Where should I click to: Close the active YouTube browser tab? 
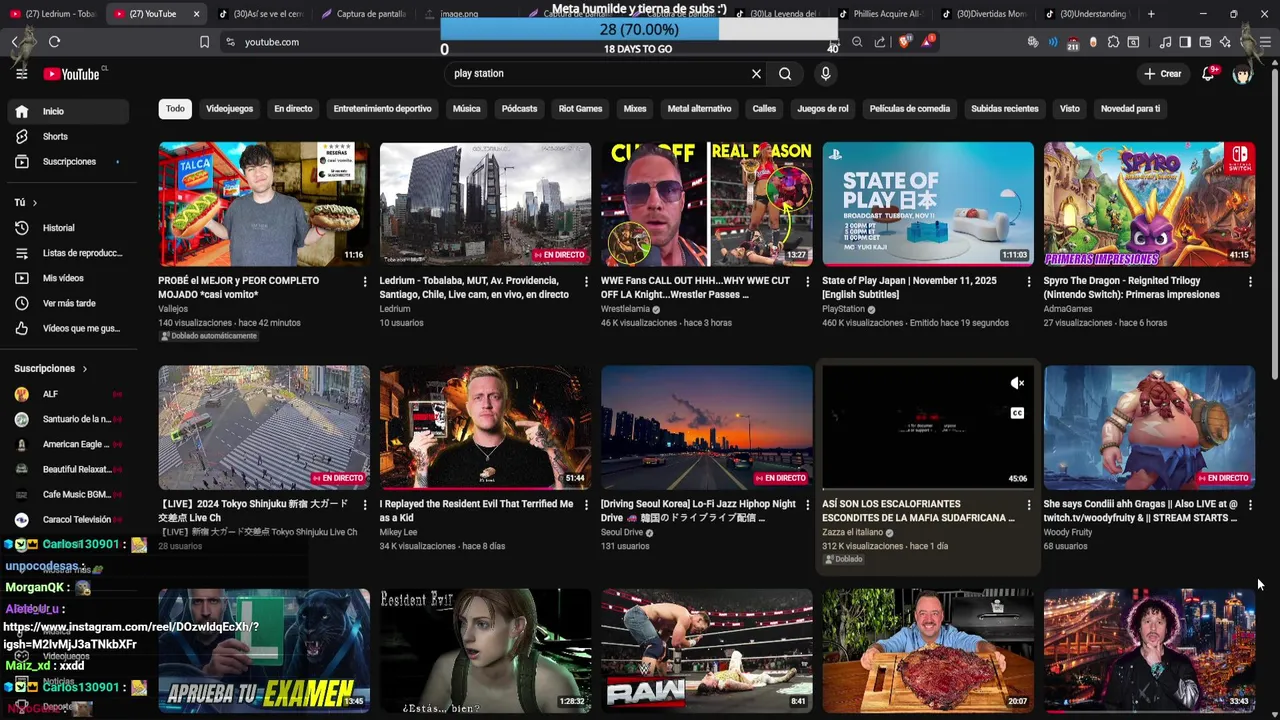click(x=196, y=14)
